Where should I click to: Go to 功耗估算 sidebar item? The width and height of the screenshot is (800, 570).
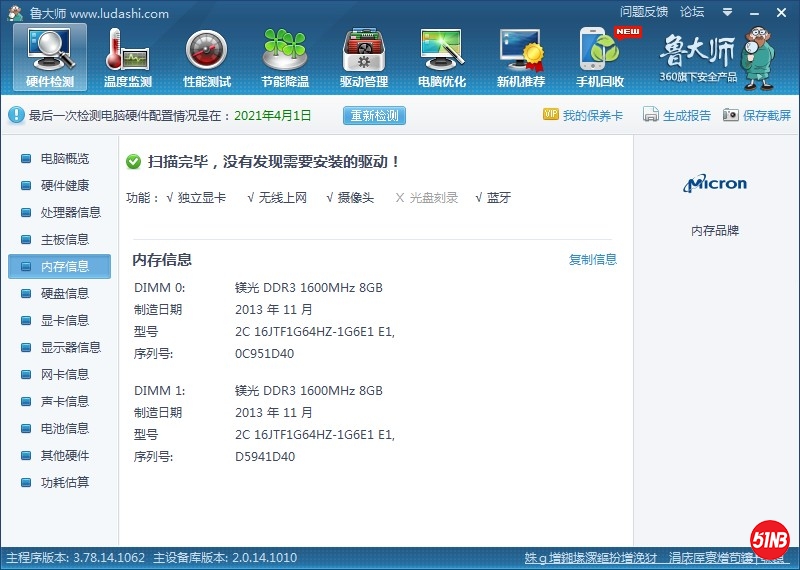click(x=64, y=483)
